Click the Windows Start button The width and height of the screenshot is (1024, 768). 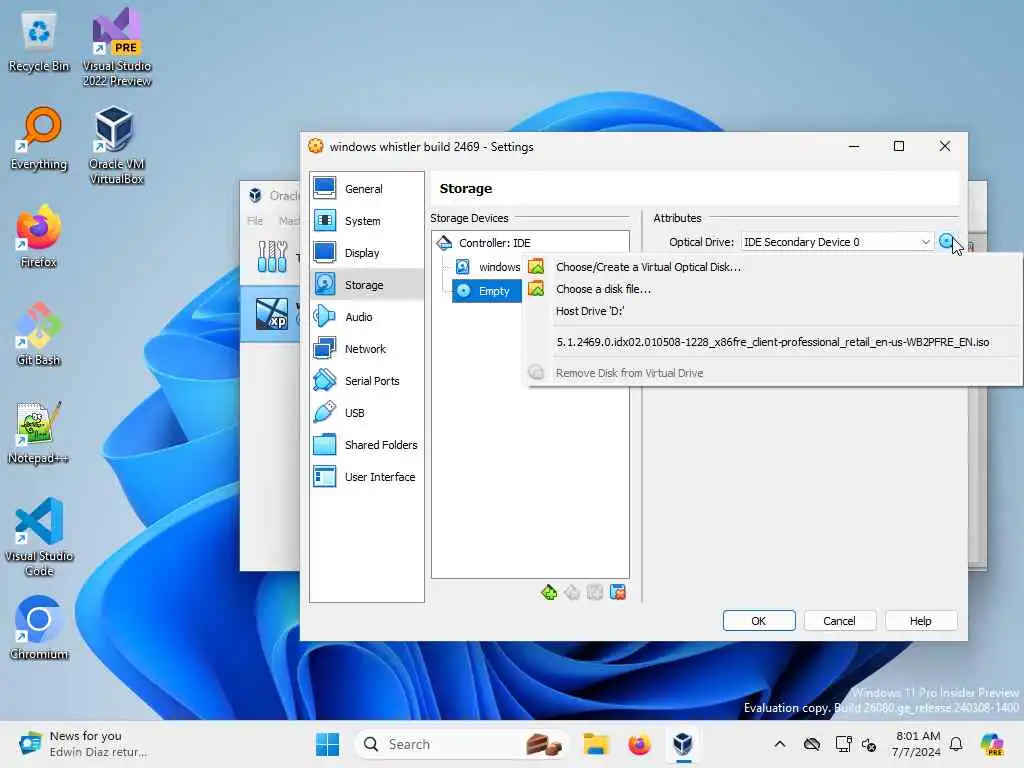pos(327,744)
